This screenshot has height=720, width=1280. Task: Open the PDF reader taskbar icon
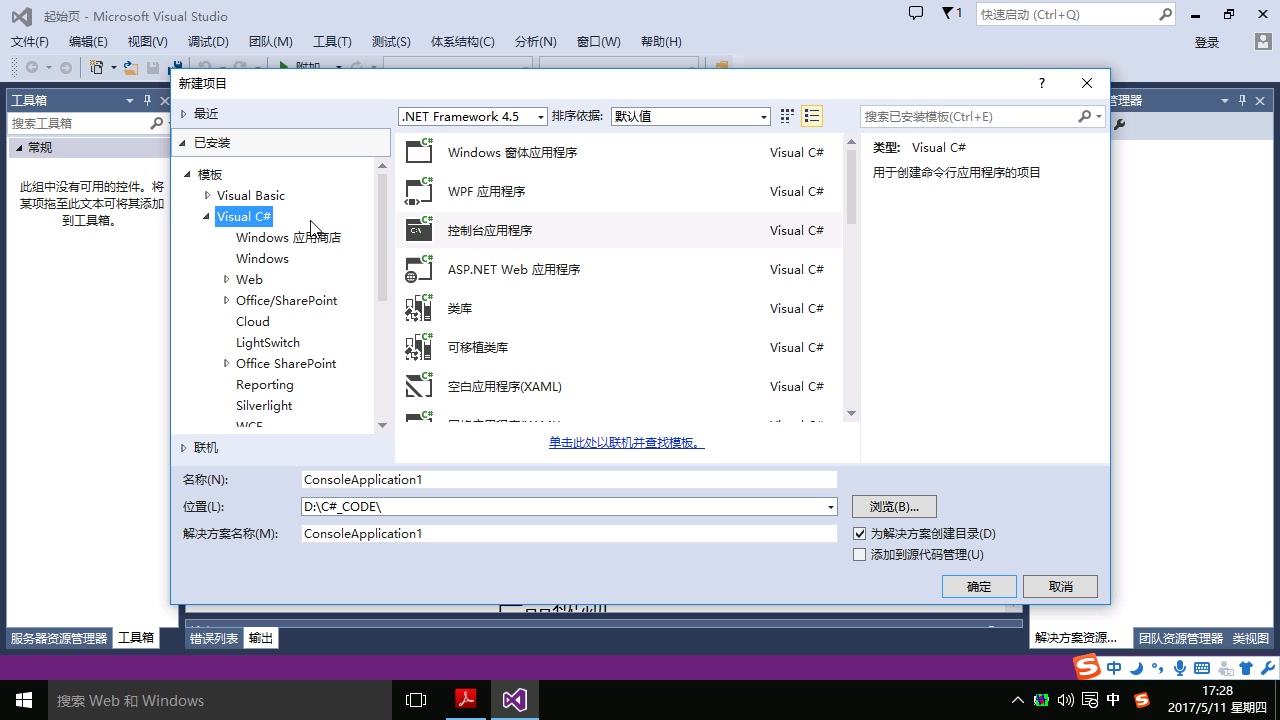pyautogui.click(x=465, y=700)
